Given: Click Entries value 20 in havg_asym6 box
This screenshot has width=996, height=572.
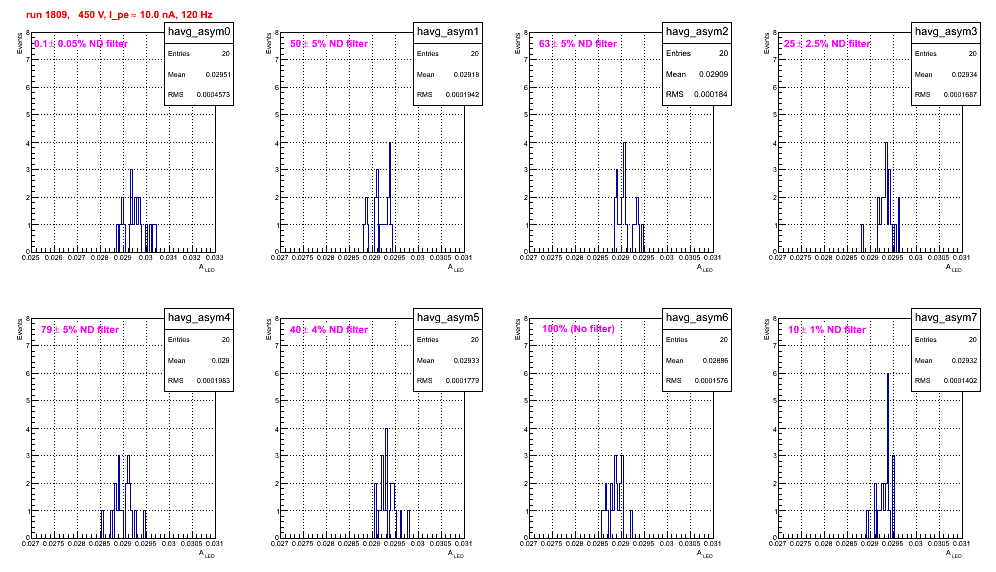Looking at the screenshot, I should 724,340.
